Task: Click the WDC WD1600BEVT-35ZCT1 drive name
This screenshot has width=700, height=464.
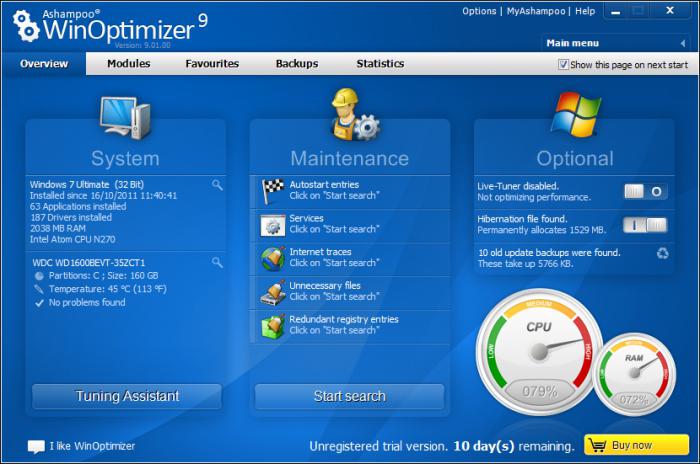Action: click(88, 263)
